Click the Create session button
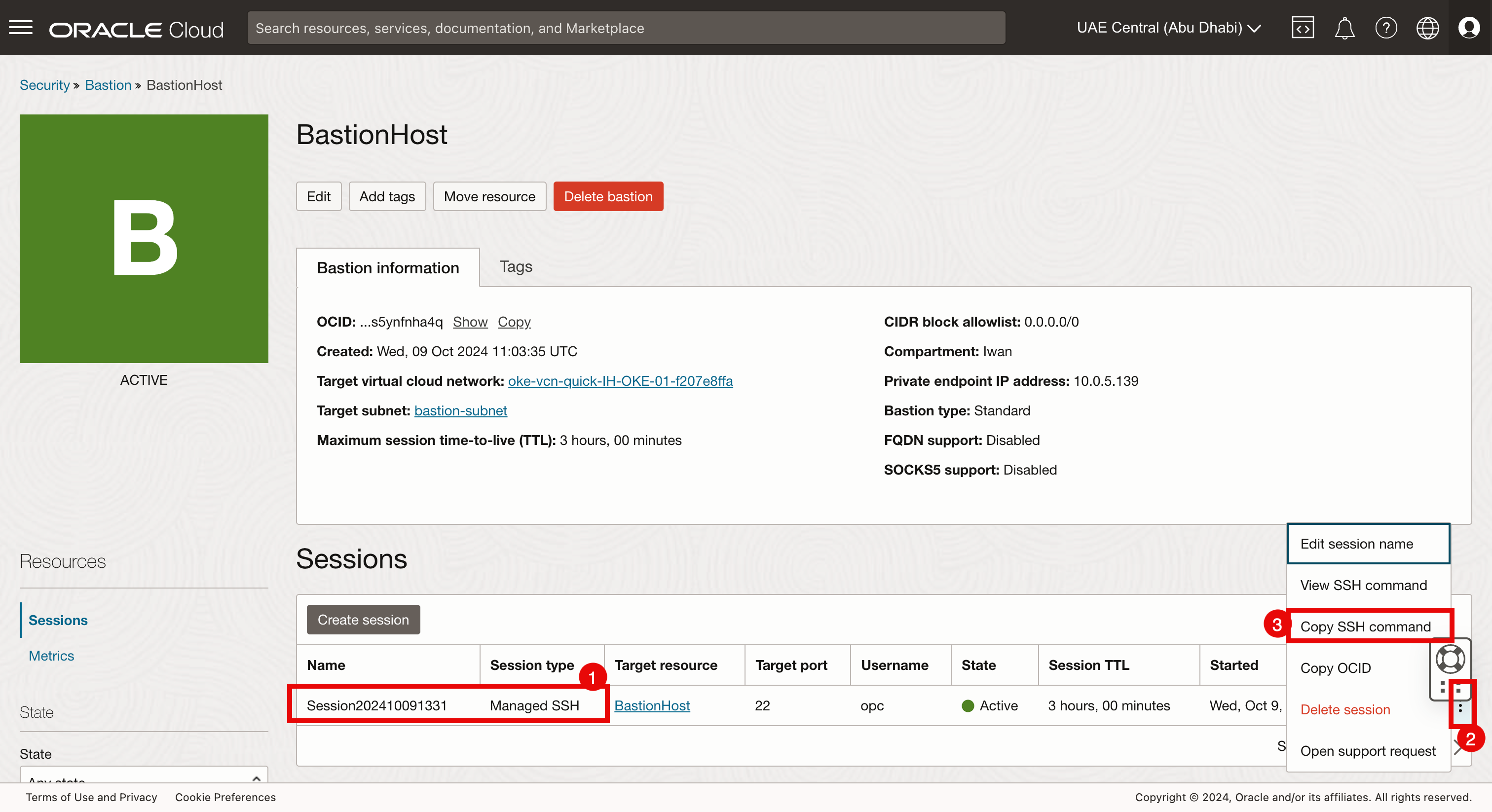 tap(363, 620)
